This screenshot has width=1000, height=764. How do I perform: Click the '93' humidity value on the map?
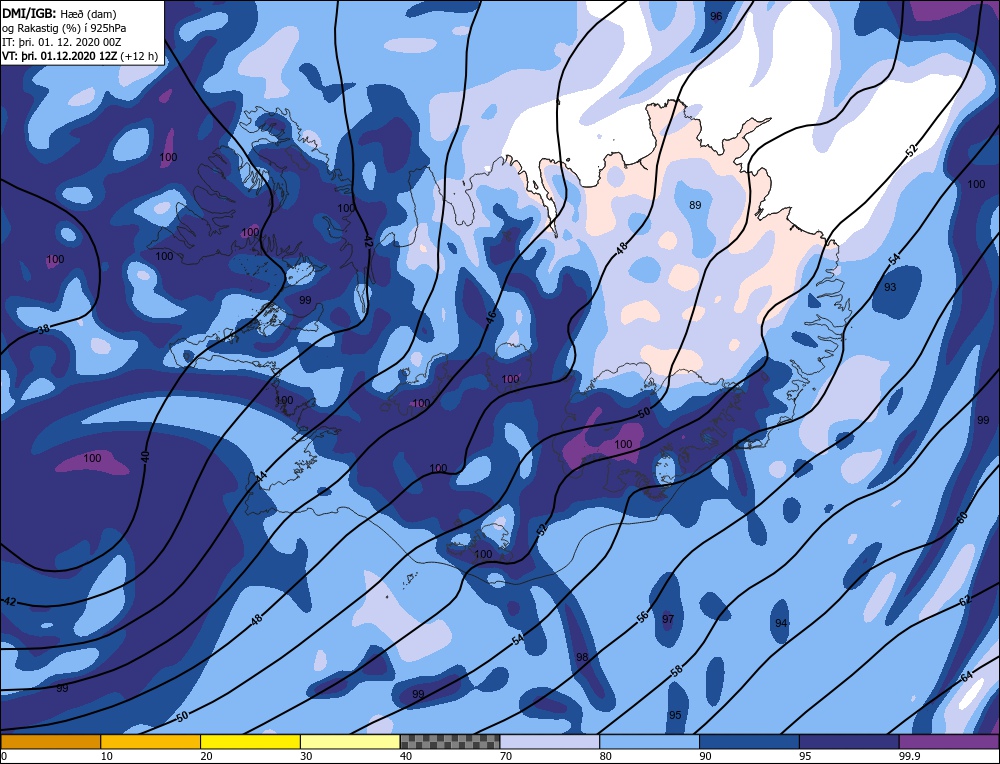pos(890,287)
